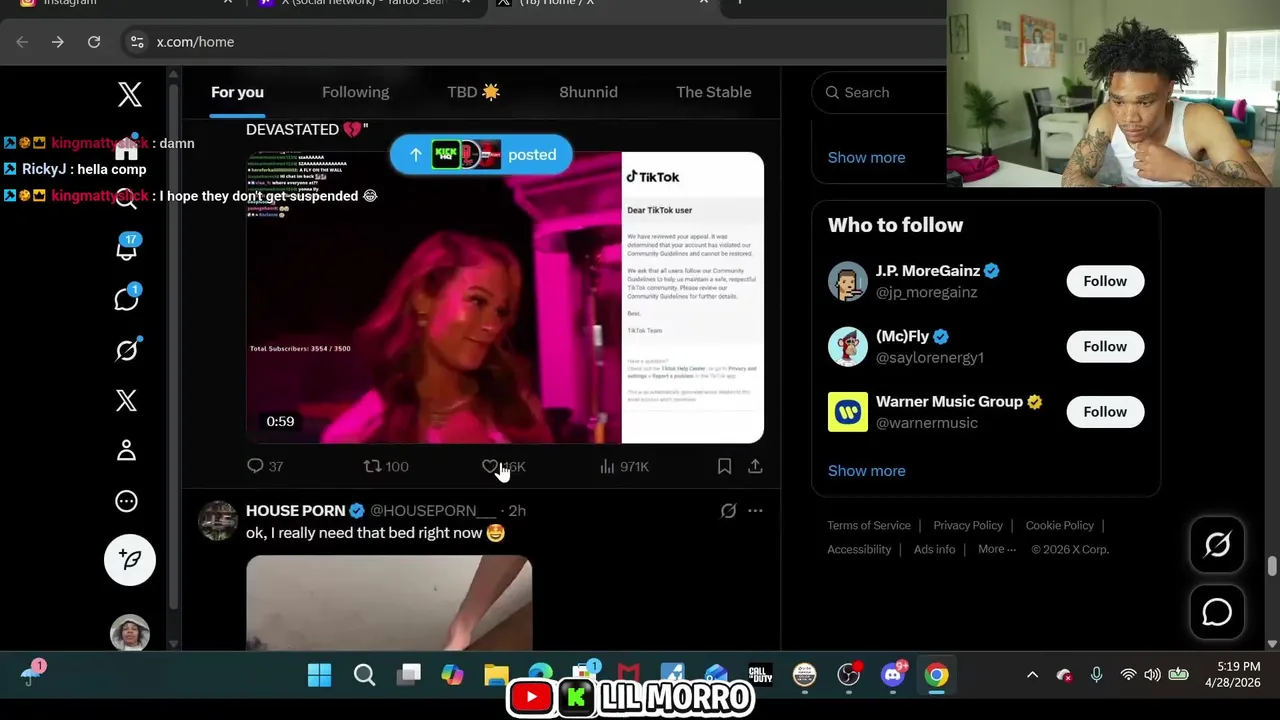Image resolution: width=1280 pixels, height=720 pixels.
Task: Open HOUSE PORN bed image
Action: [389, 603]
